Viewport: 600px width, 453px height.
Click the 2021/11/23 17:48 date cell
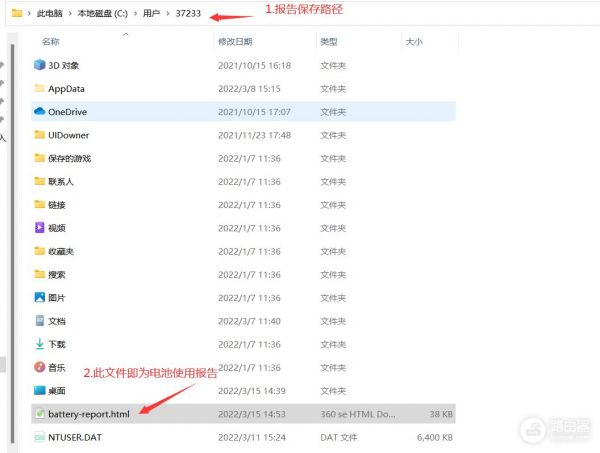point(254,135)
